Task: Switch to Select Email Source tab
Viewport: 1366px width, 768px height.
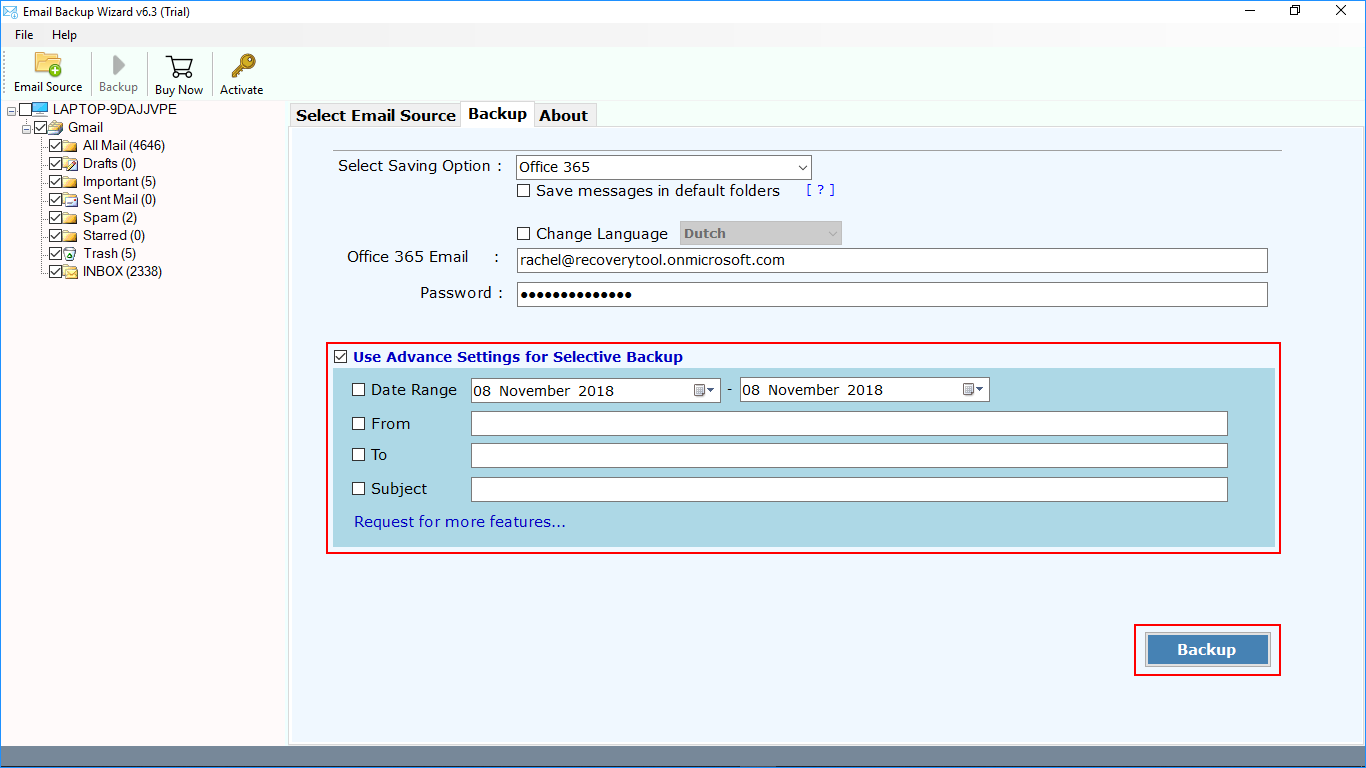Action: pos(376,115)
